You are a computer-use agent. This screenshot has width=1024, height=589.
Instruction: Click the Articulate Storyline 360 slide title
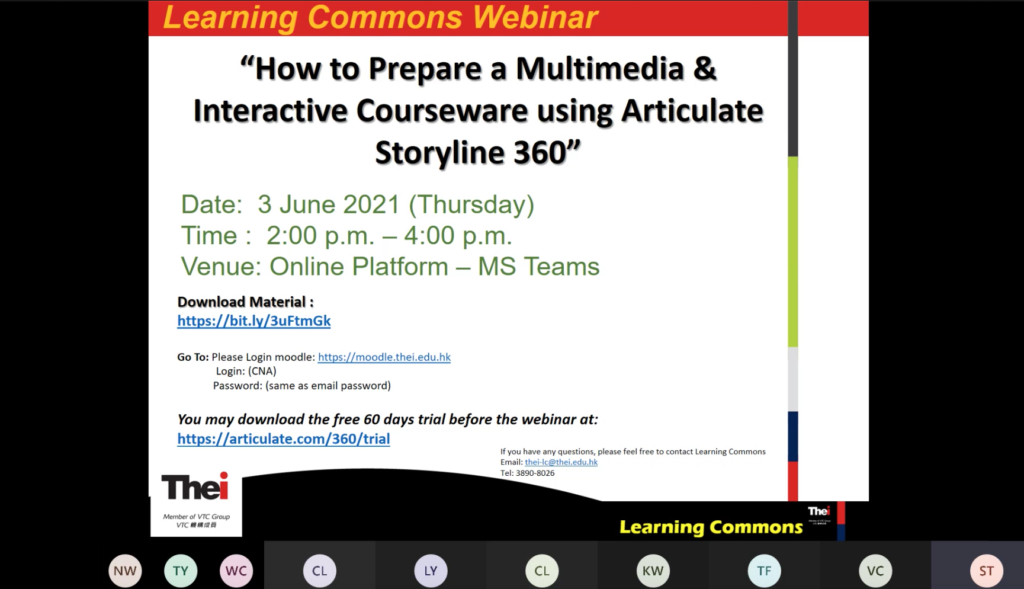478,111
